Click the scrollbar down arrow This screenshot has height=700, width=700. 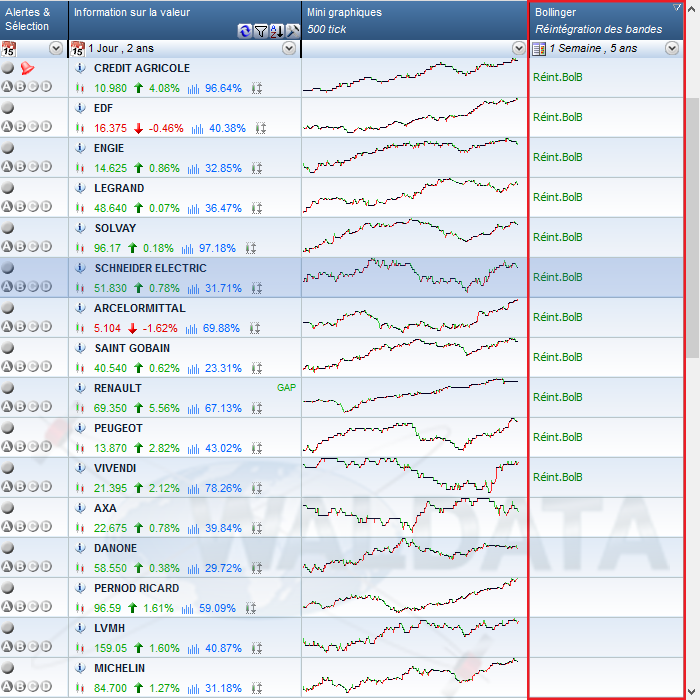click(693, 691)
